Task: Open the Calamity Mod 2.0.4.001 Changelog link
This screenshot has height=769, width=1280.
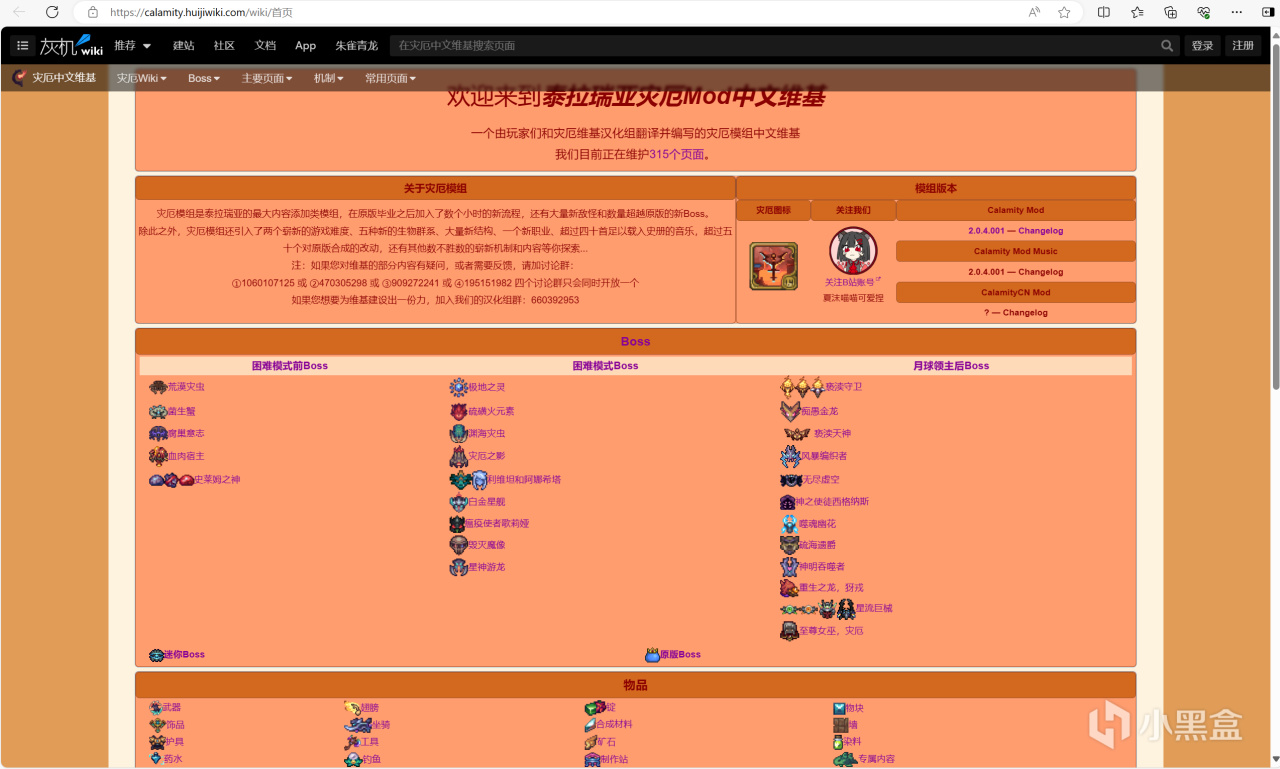Action: click(x=1015, y=231)
